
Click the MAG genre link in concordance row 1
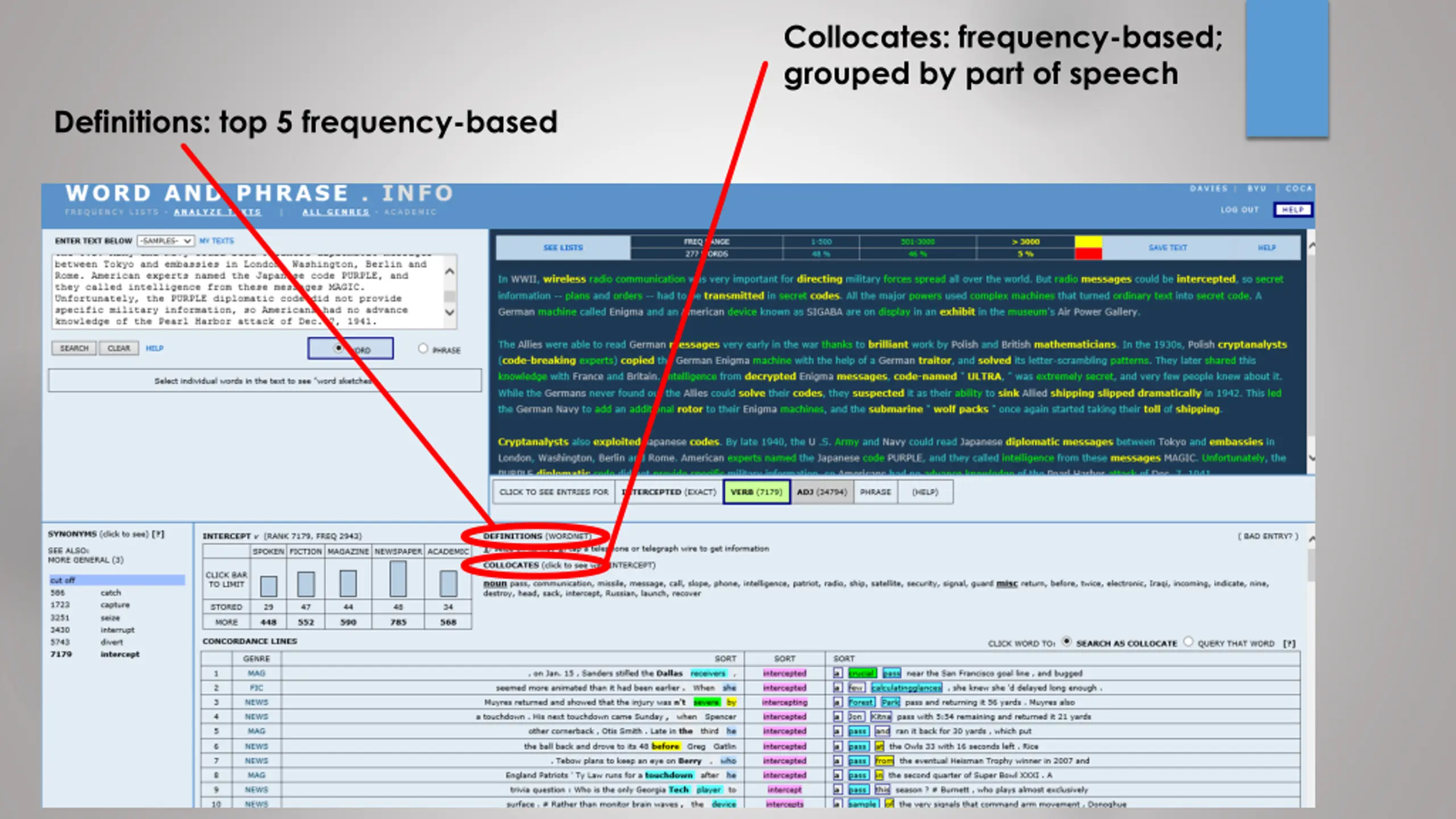[257, 673]
